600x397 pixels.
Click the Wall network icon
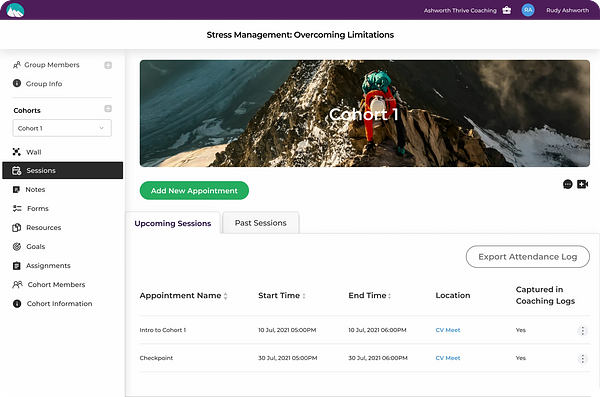16,152
